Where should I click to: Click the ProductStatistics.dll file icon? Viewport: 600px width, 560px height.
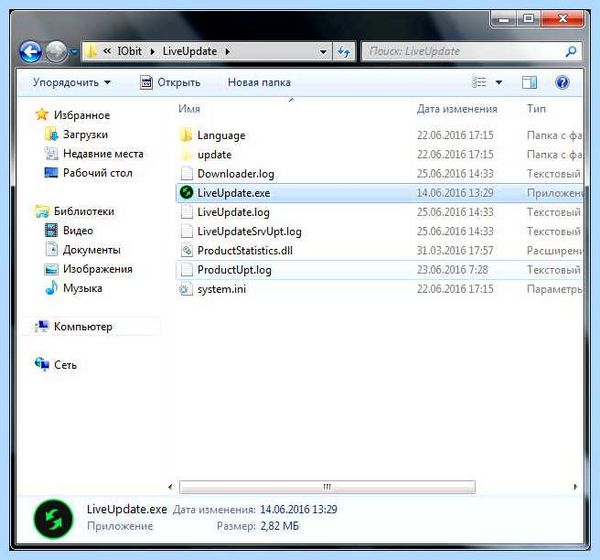(186, 250)
